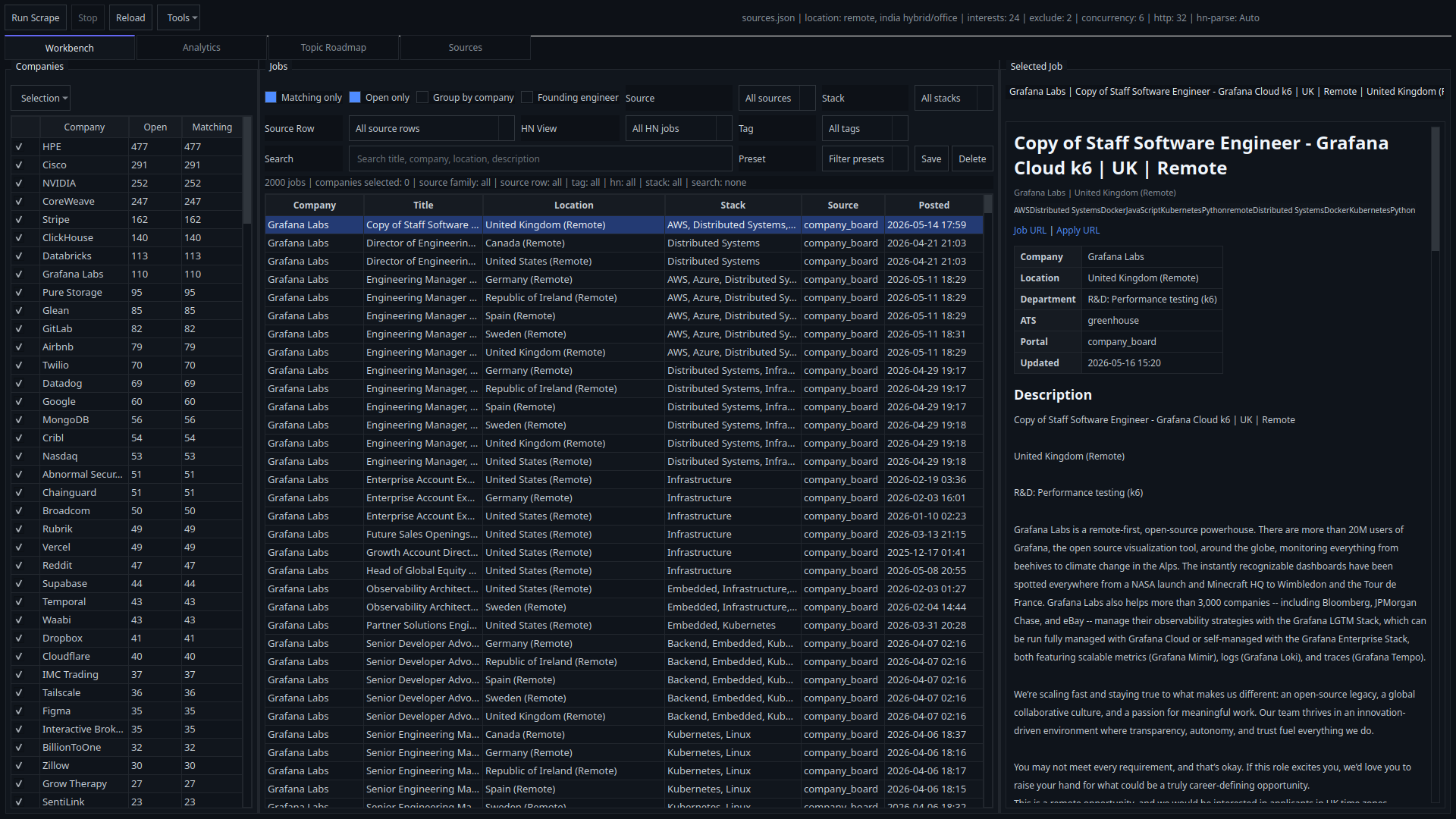Viewport: 1456px width, 819px height.
Task: Open the Tools dropdown menu
Action: click(x=179, y=17)
